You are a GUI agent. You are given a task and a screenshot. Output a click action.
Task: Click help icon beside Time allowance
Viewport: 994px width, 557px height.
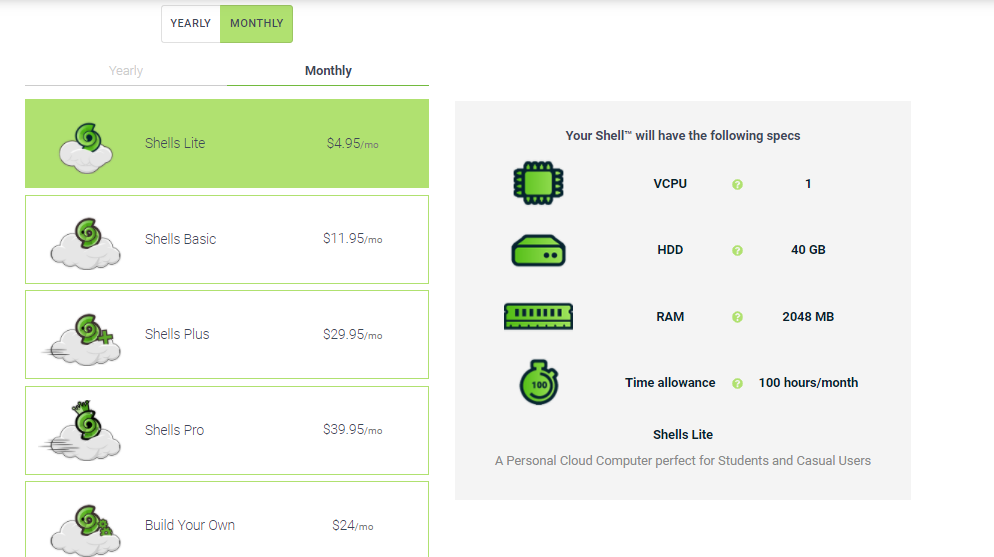point(737,384)
